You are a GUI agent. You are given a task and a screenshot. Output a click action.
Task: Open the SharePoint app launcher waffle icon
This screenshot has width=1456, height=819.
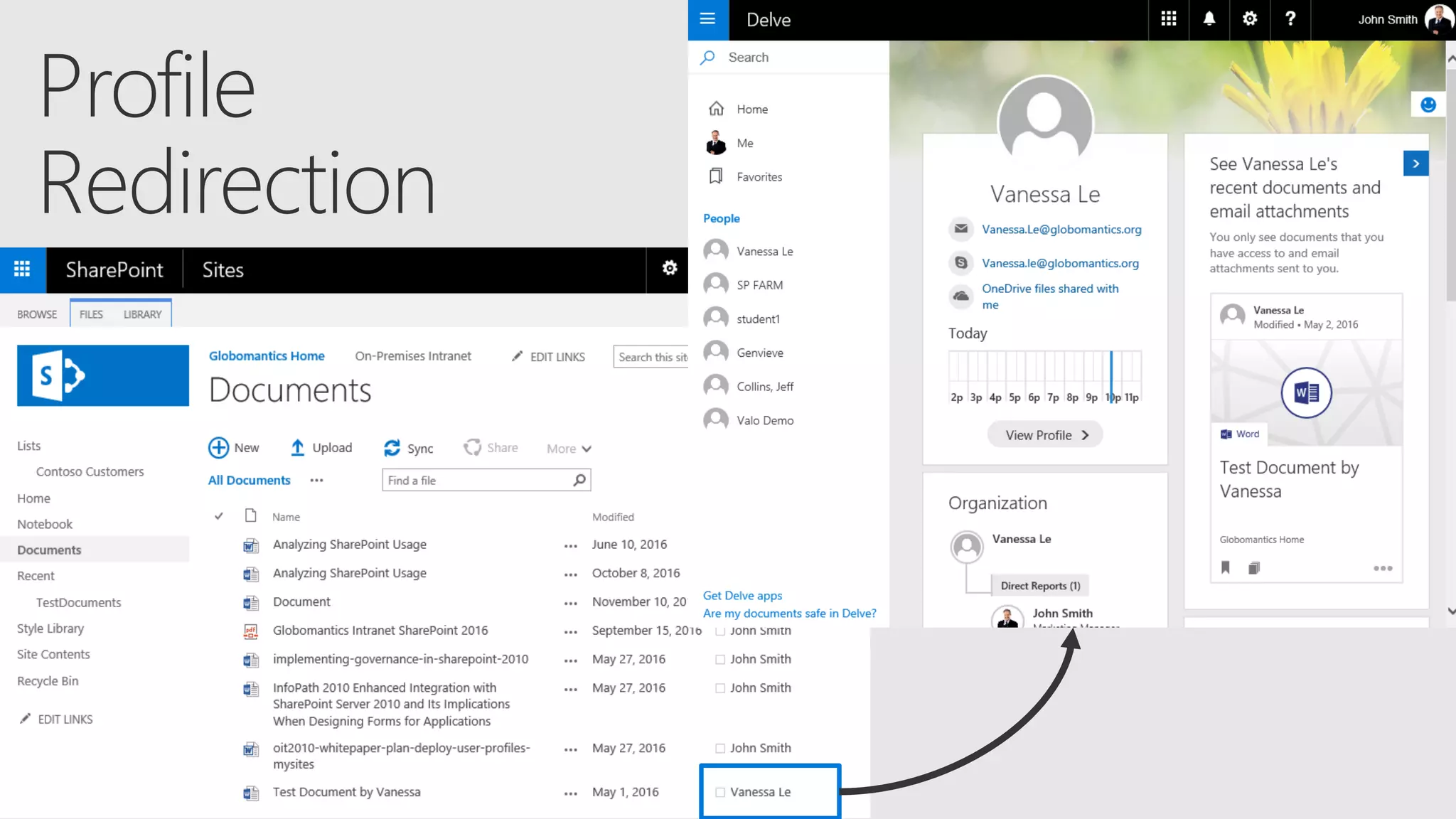(x=22, y=269)
